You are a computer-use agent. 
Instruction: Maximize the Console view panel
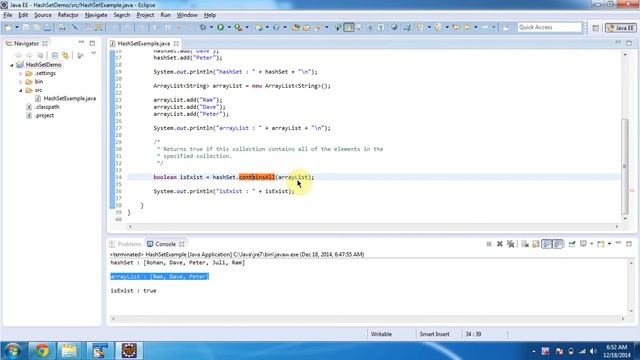(x=629, y=244)
